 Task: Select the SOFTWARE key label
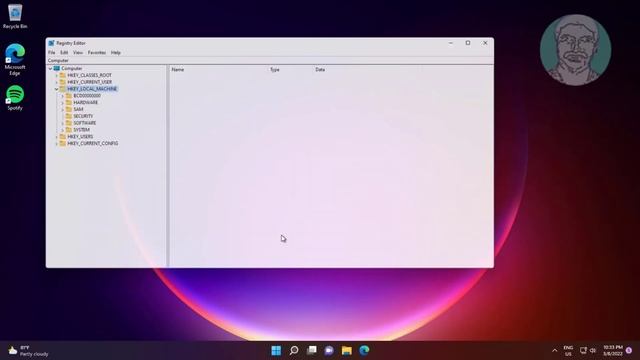coord(85,123)
